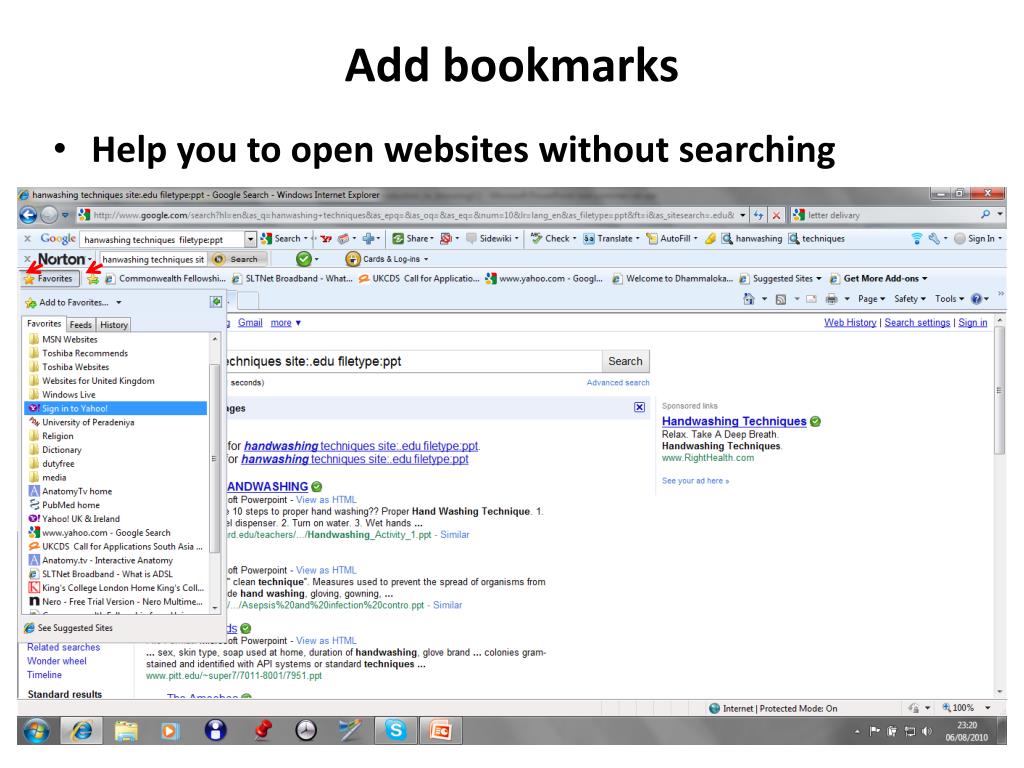Viewport: 1024px width, 768px height.
Task: Click the RSS feeds icon in command bar
Action: point(780,299)
